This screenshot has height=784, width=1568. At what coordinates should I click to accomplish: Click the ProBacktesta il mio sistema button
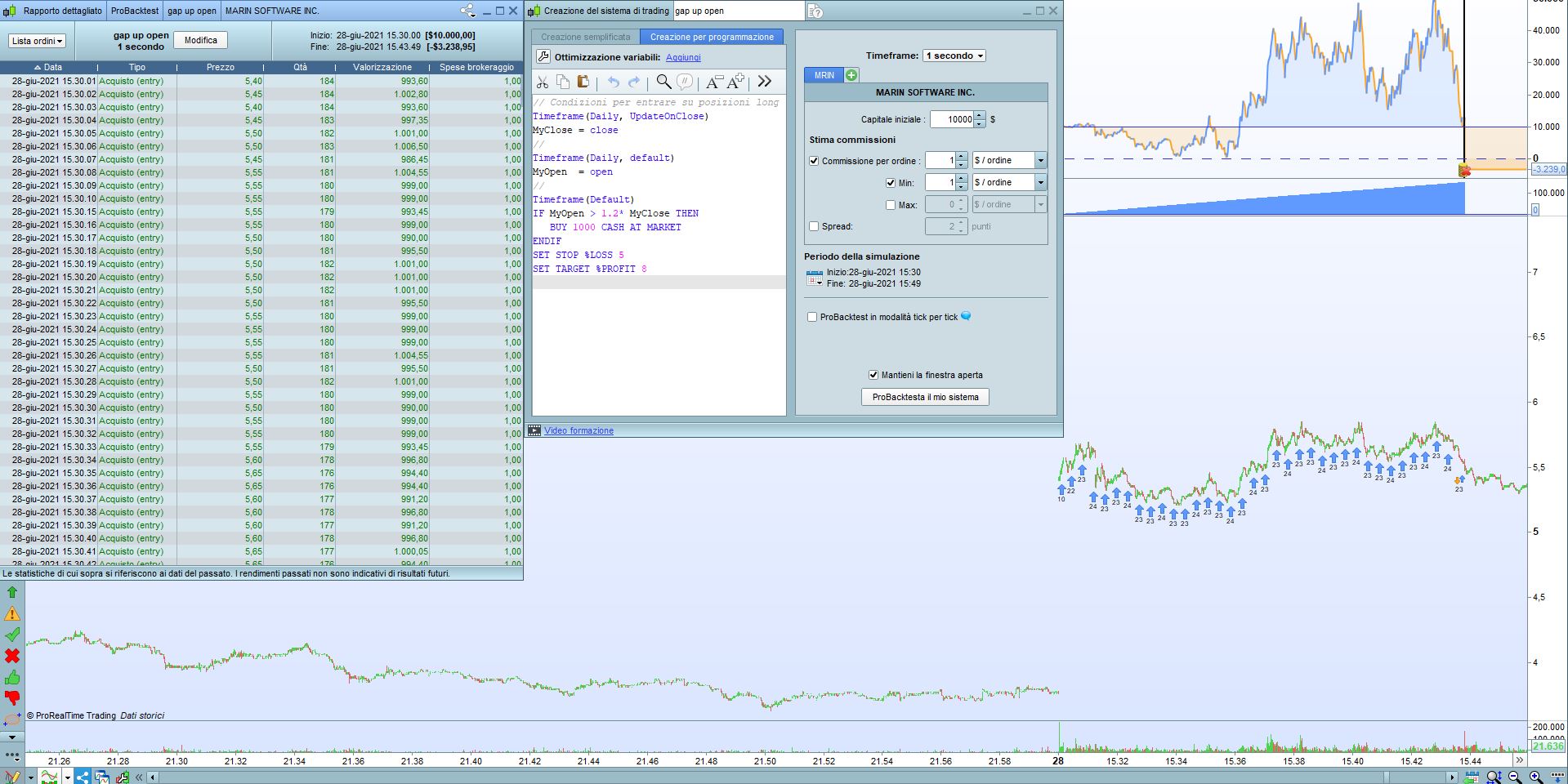coord(925,397)
